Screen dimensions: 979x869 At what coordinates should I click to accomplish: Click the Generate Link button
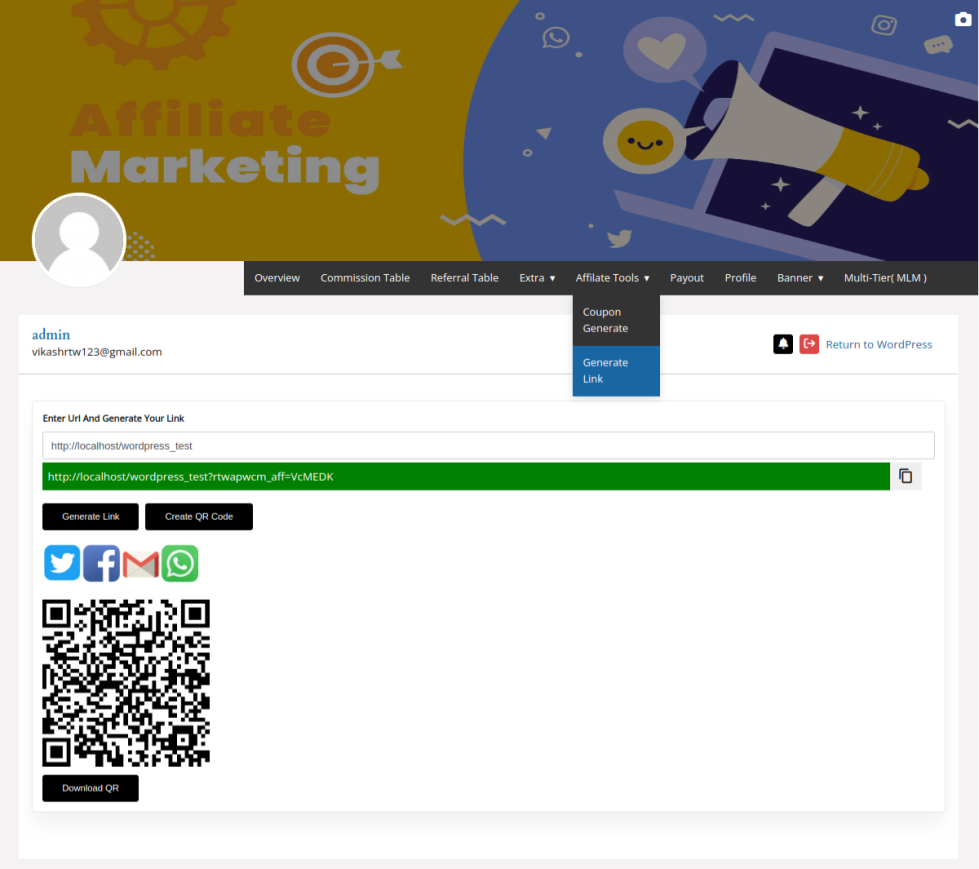click(x=91, y=517)
